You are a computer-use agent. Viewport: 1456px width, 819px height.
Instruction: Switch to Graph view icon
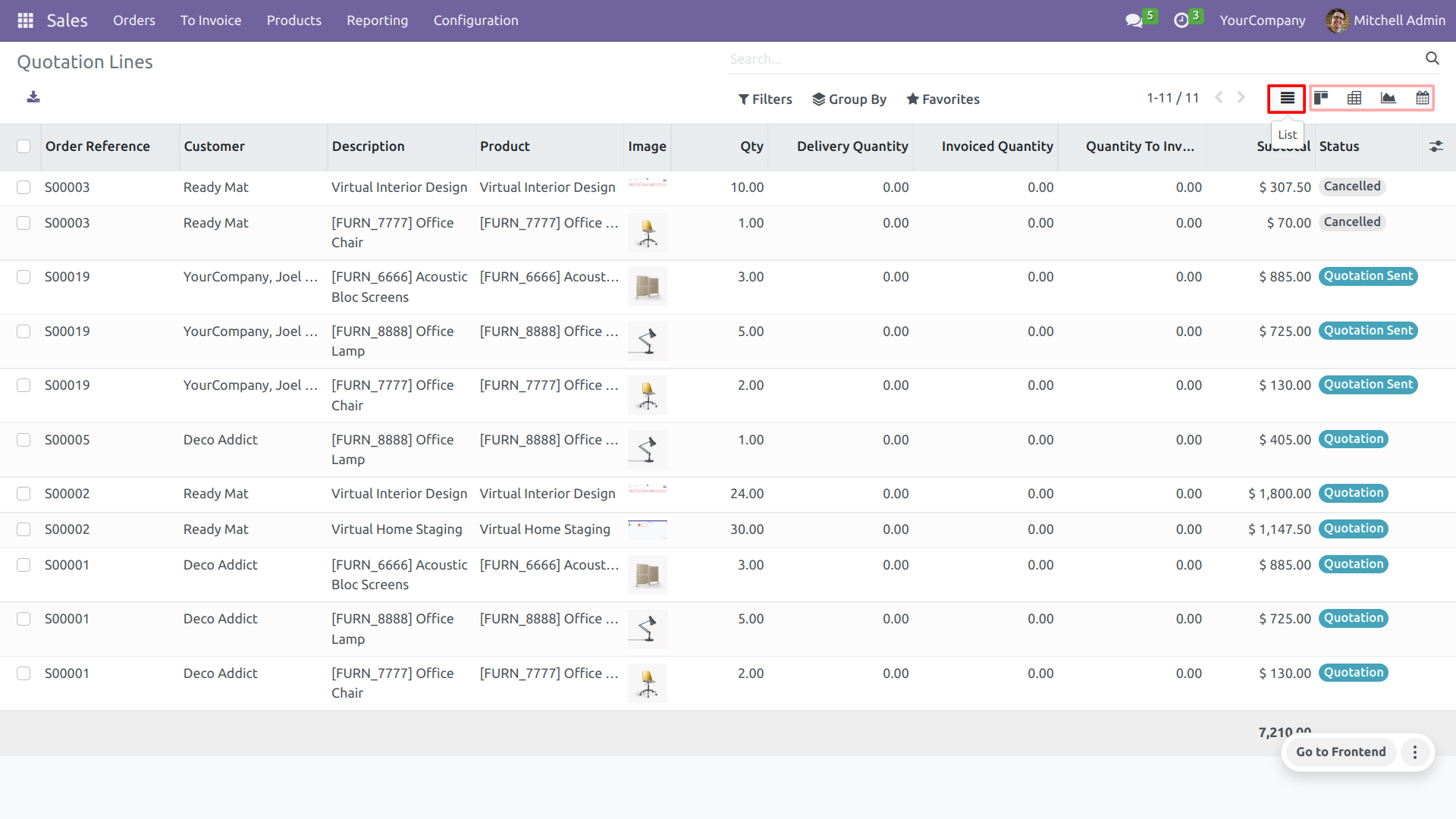coord(1389,98)
